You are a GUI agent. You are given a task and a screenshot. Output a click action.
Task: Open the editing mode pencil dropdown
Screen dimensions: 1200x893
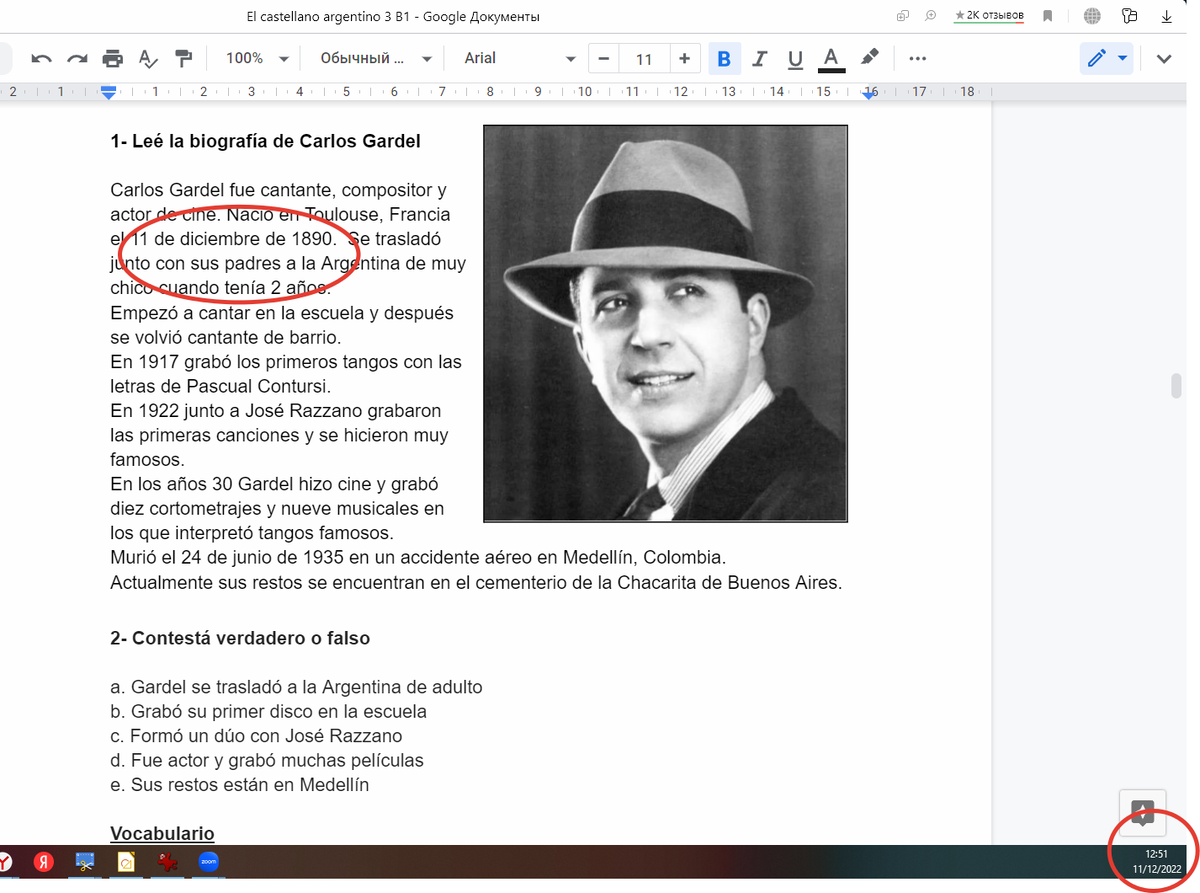1107,58
